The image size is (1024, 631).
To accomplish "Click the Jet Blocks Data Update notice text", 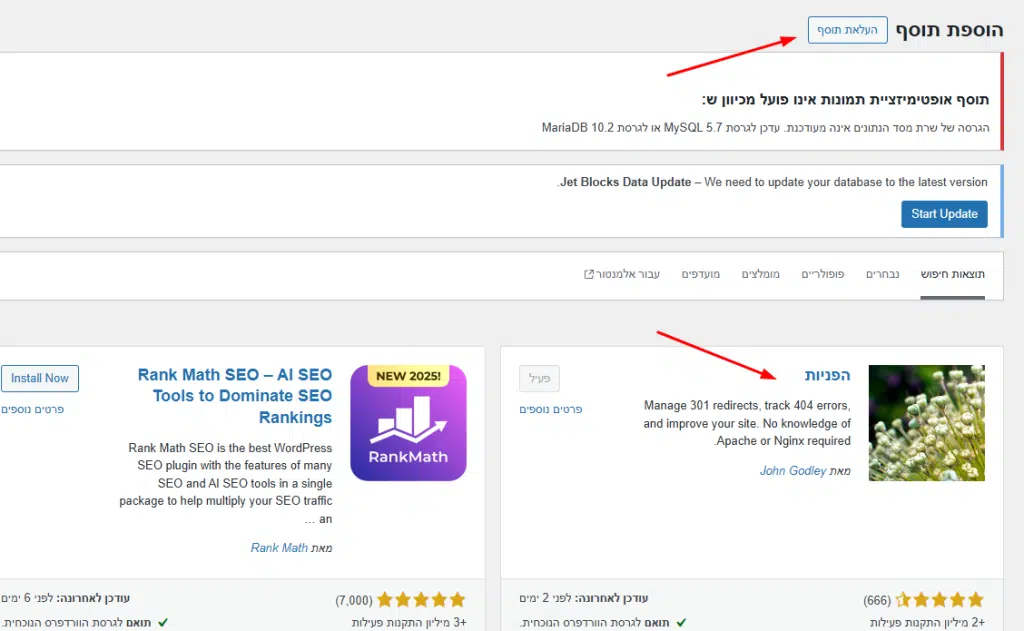I will click(x=773, y=182).
